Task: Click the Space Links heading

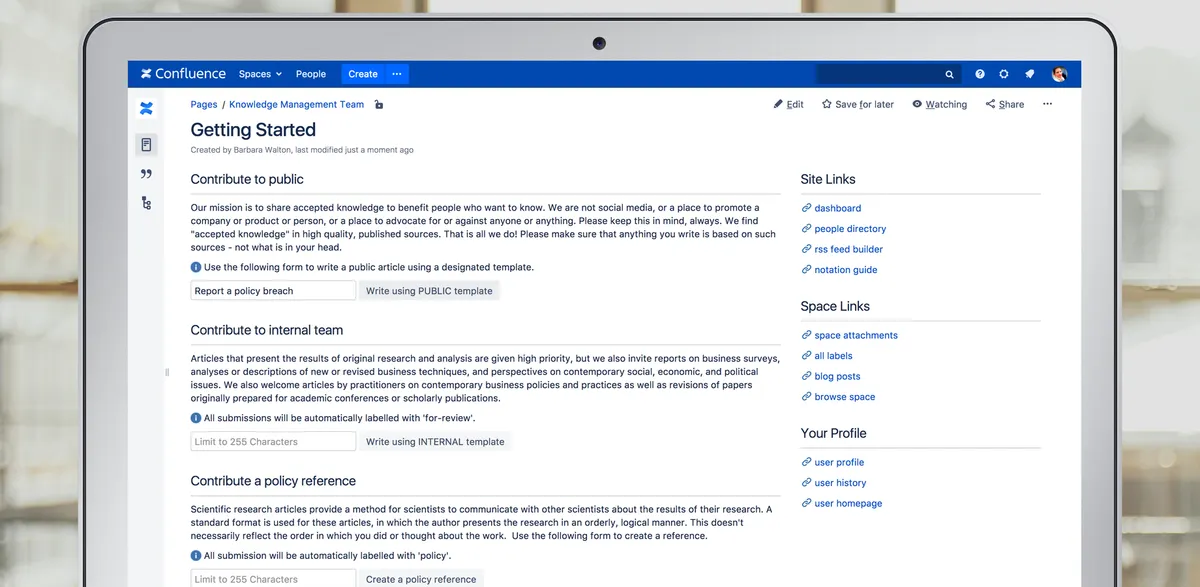Action: click(835, 306)
